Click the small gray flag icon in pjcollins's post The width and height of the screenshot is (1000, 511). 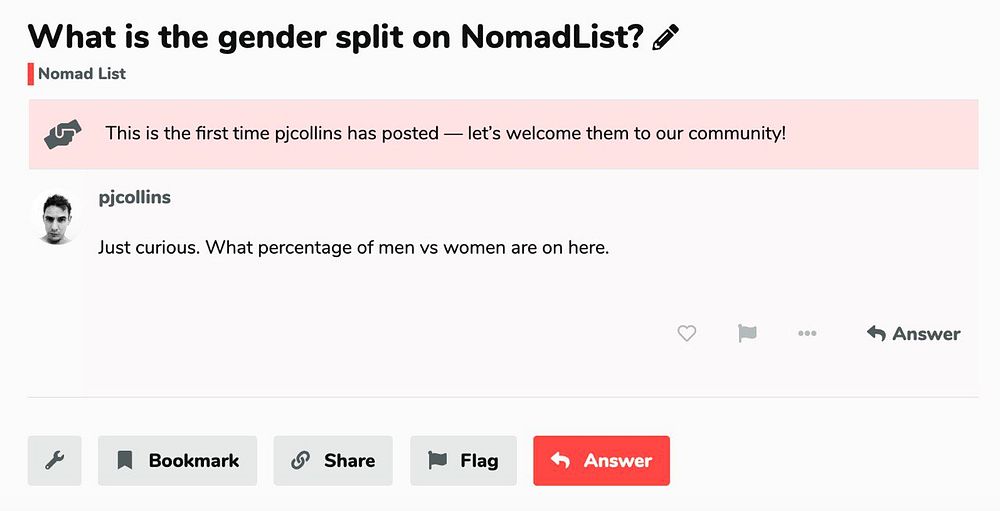(x=747, y=334)
